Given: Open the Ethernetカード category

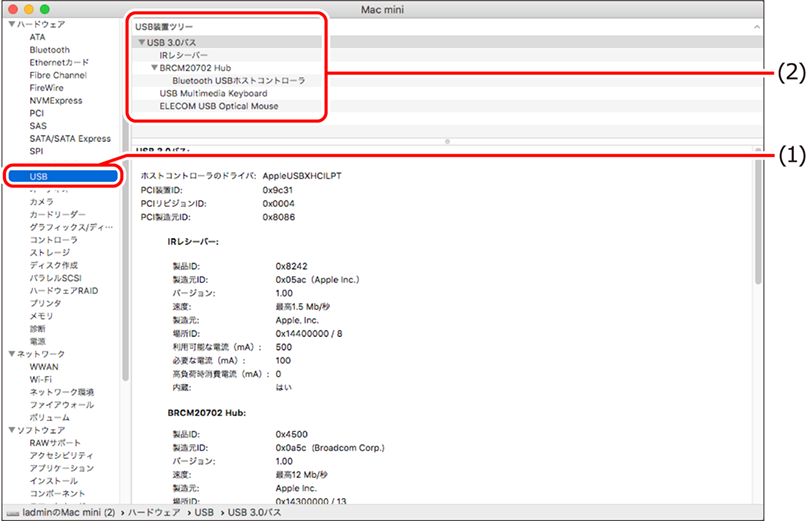Looking at the screenshot, I should click(59, 62).
